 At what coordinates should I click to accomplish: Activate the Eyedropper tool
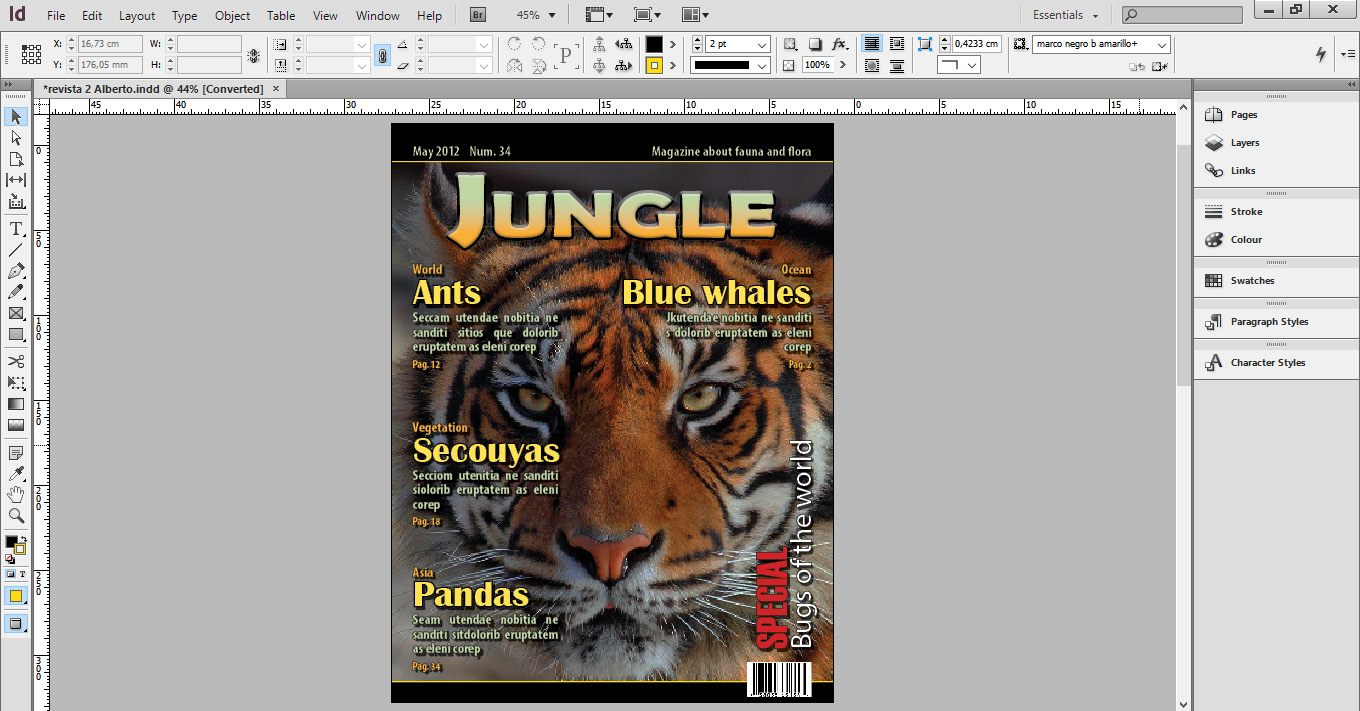[16, 473]
